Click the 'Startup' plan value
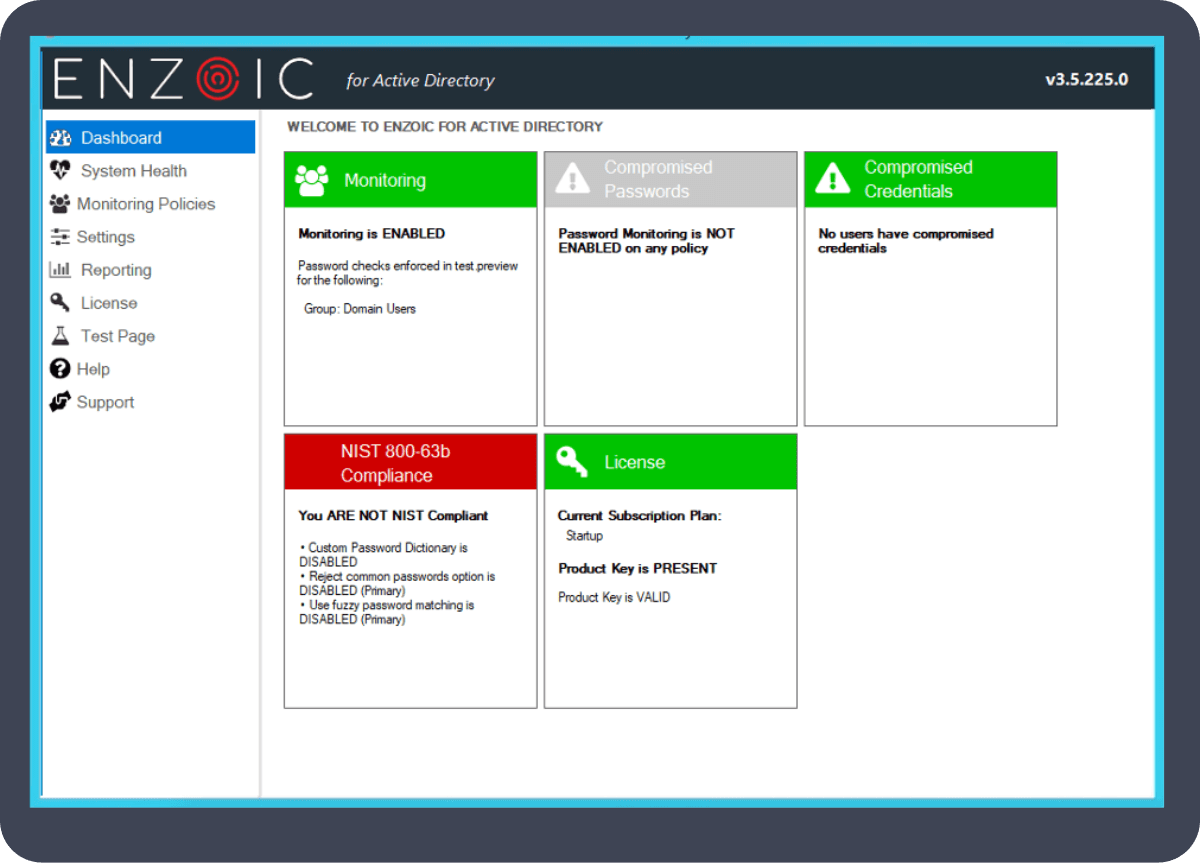This screenshot has height=863, width=1200. tap(584, 536)
